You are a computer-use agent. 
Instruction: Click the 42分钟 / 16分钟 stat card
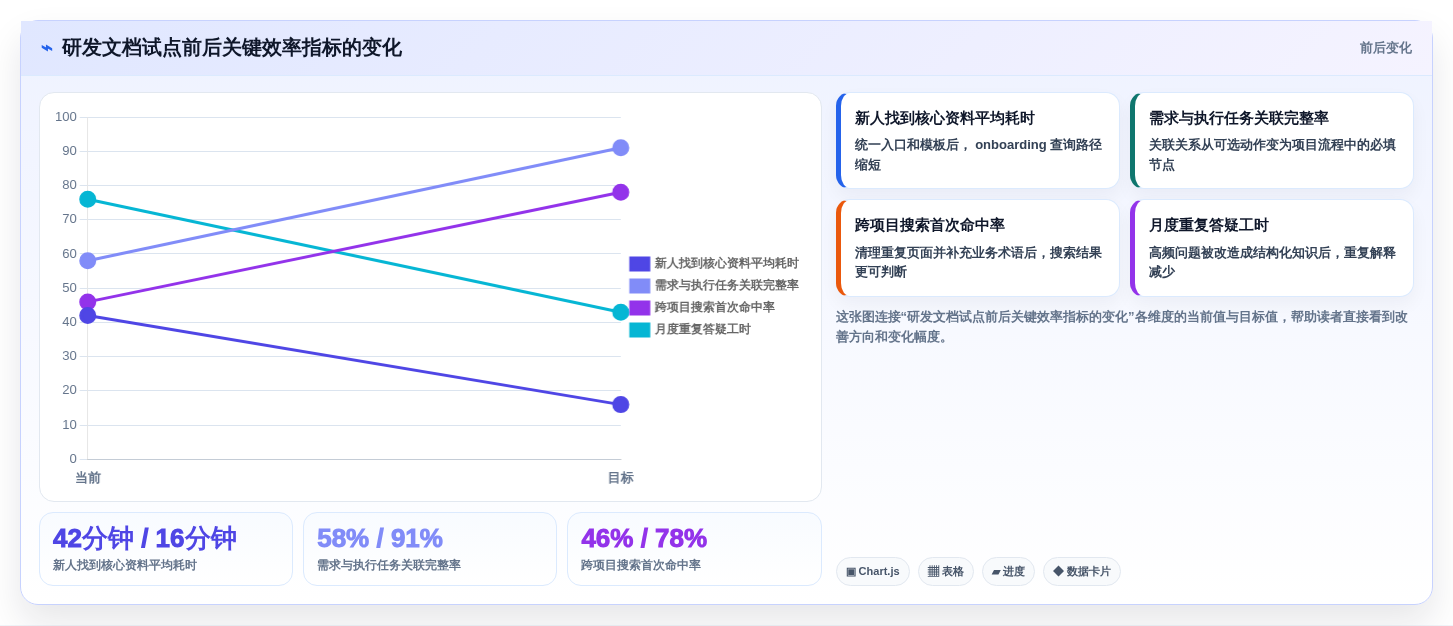166,549
